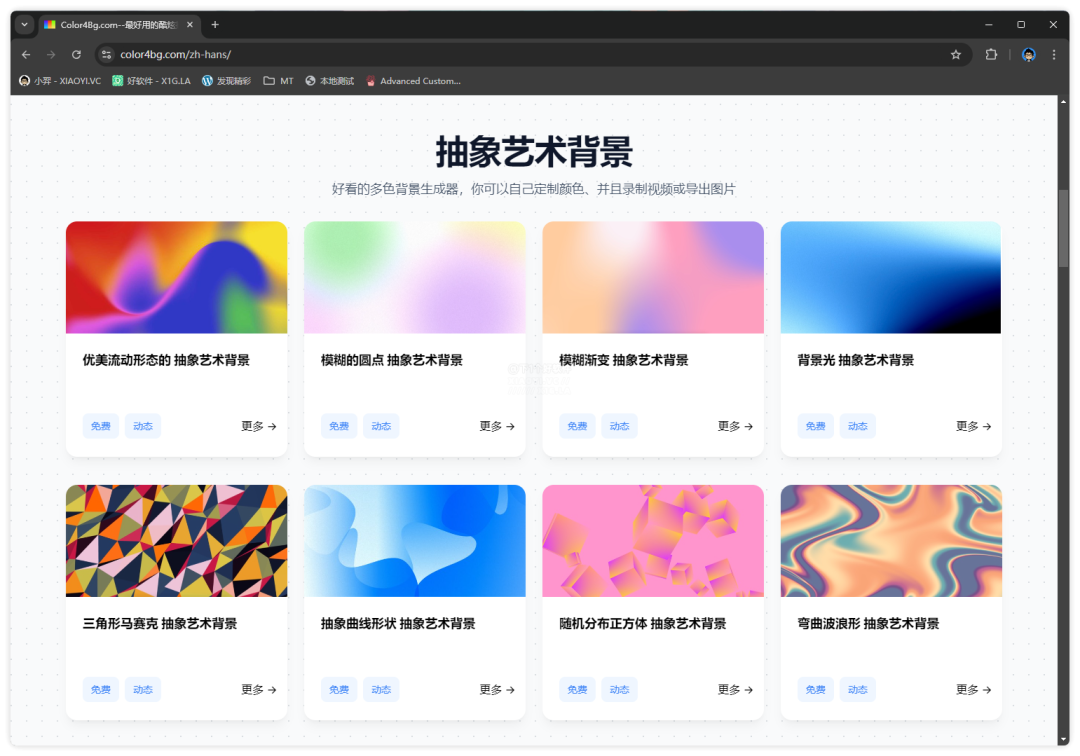
Task: Toggle the 动态 tag on 背景光 card
Action: 857,425
